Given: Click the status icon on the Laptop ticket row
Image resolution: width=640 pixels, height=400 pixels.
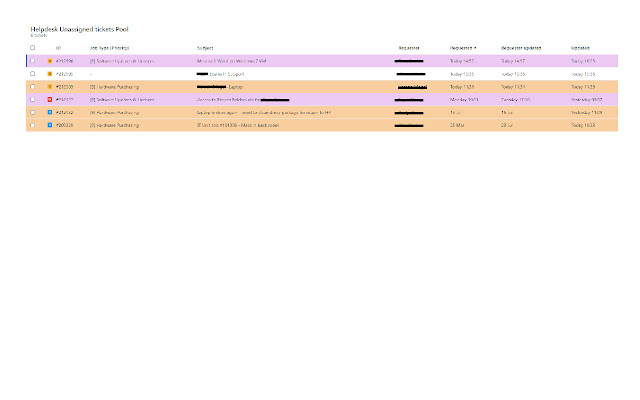Looking at the screenshot, I should 50,87.
